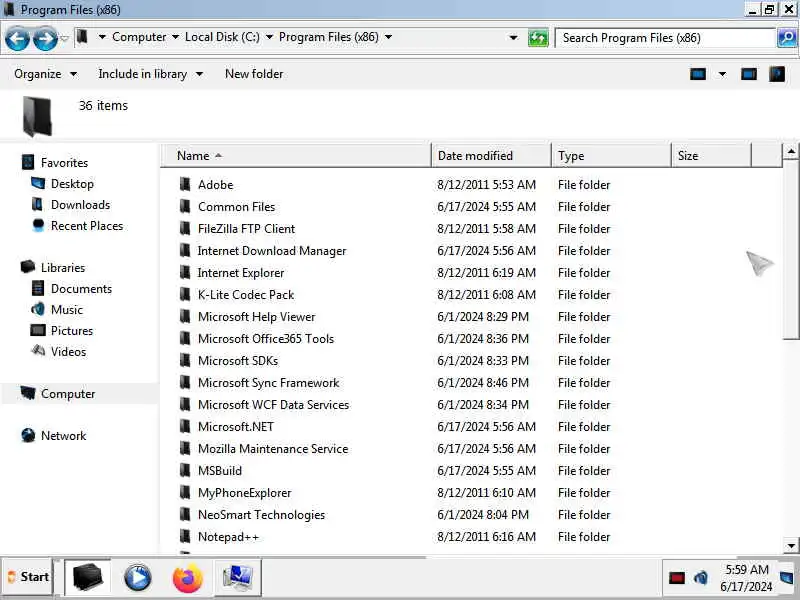Image resolution: width=800 pixels, height=600 pixels.
Task: Select the K-Lite Codec Pack folder icon
Action: pyautogui.click(x=185, y=294)
